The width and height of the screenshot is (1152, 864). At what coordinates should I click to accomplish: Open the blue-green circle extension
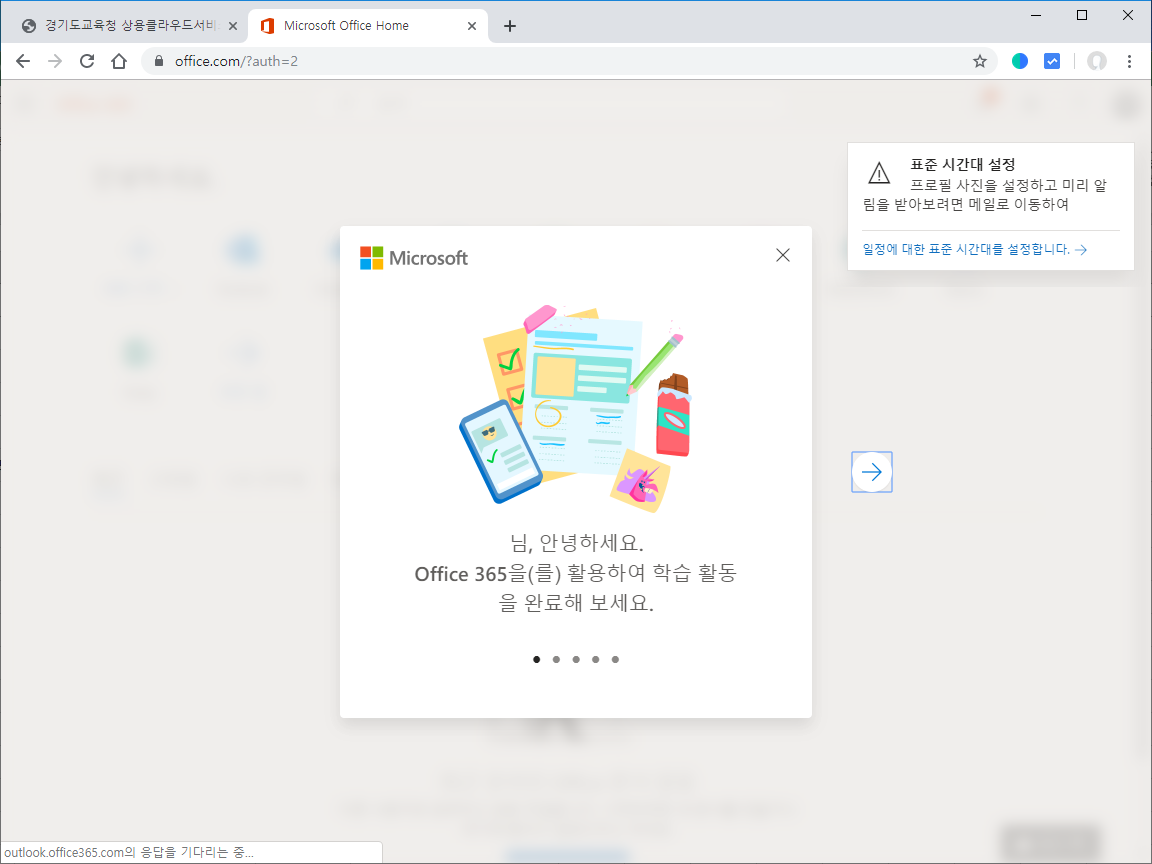click(x=1020, y=61)
